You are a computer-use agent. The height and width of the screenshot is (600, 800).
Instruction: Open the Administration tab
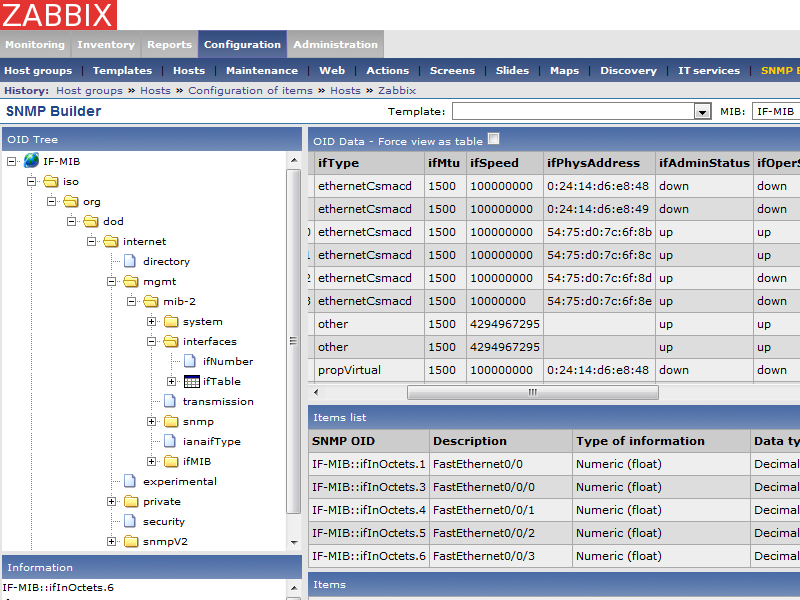coord(335,44)
